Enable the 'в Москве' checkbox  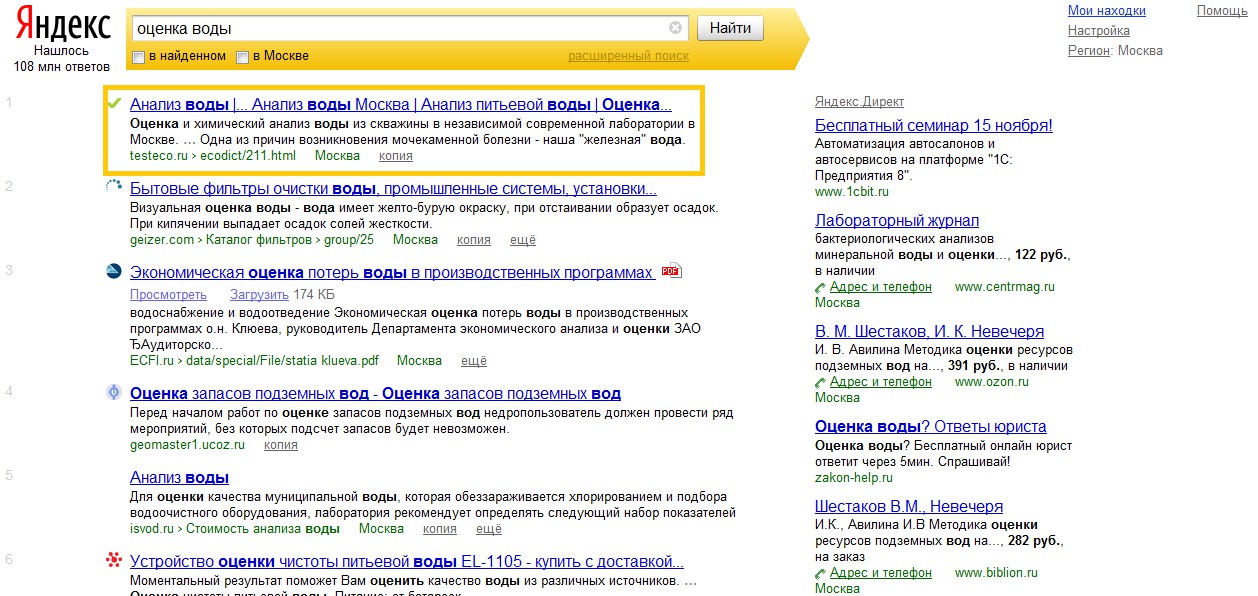(x=242, y=57)
